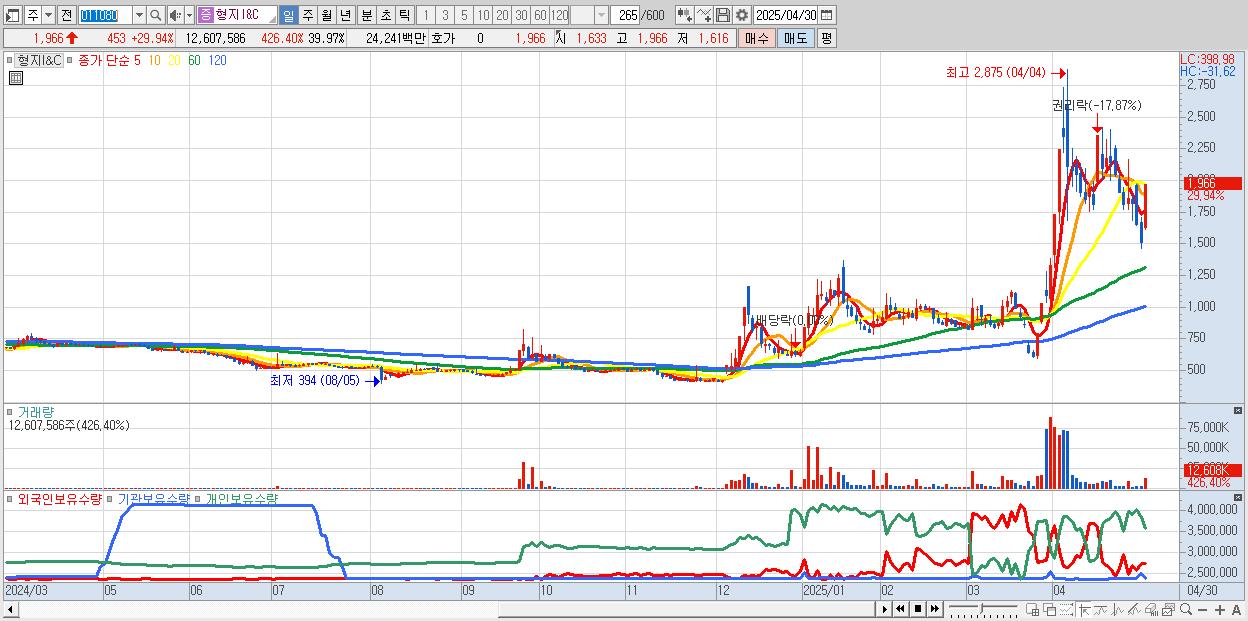The image size is (1248, 621).
Task: Open chart settings gear icon
Action: [x=742, y=15]
